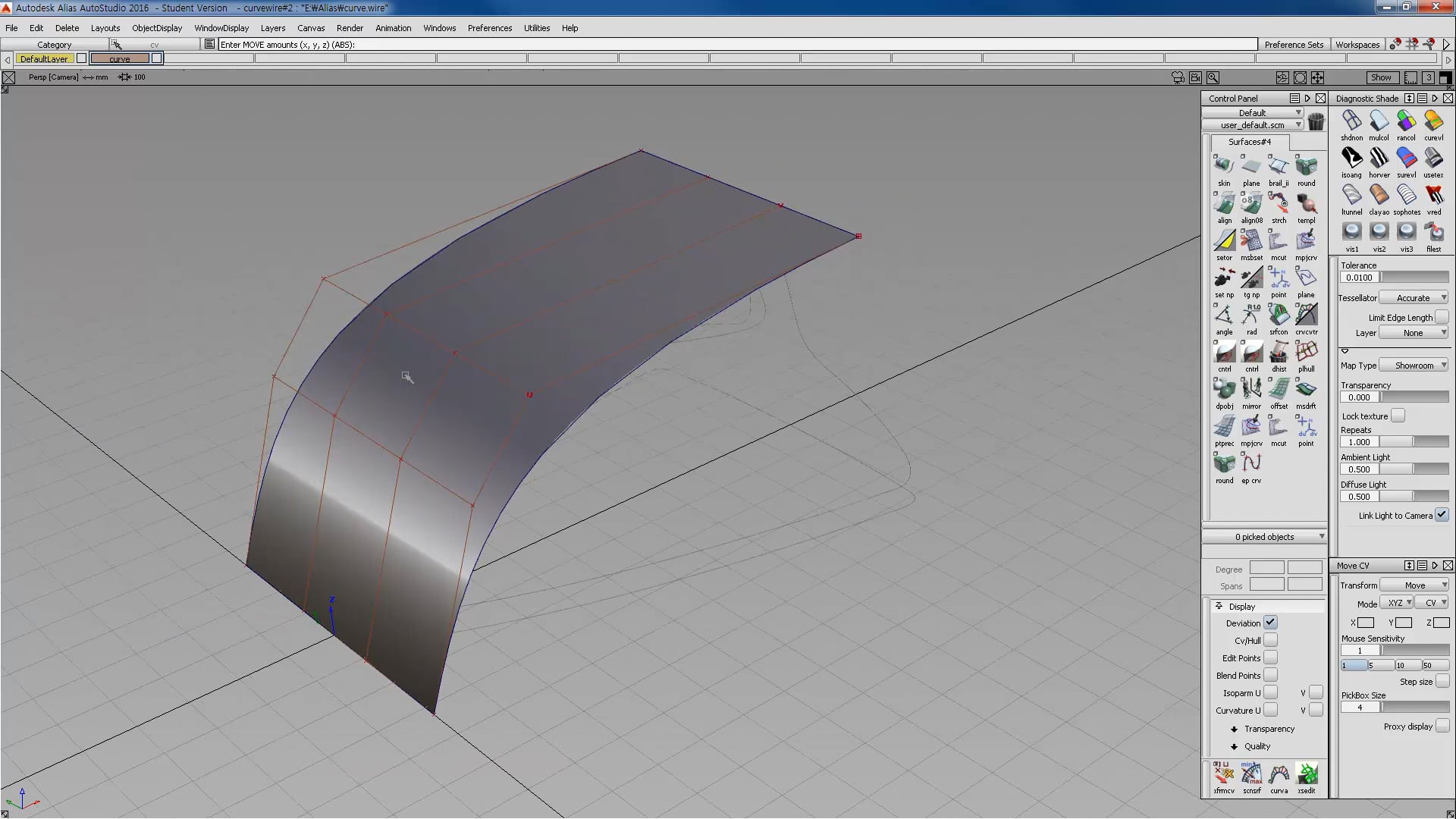Open the Mode XYZ dropdown

click(x=1395, y=603)
